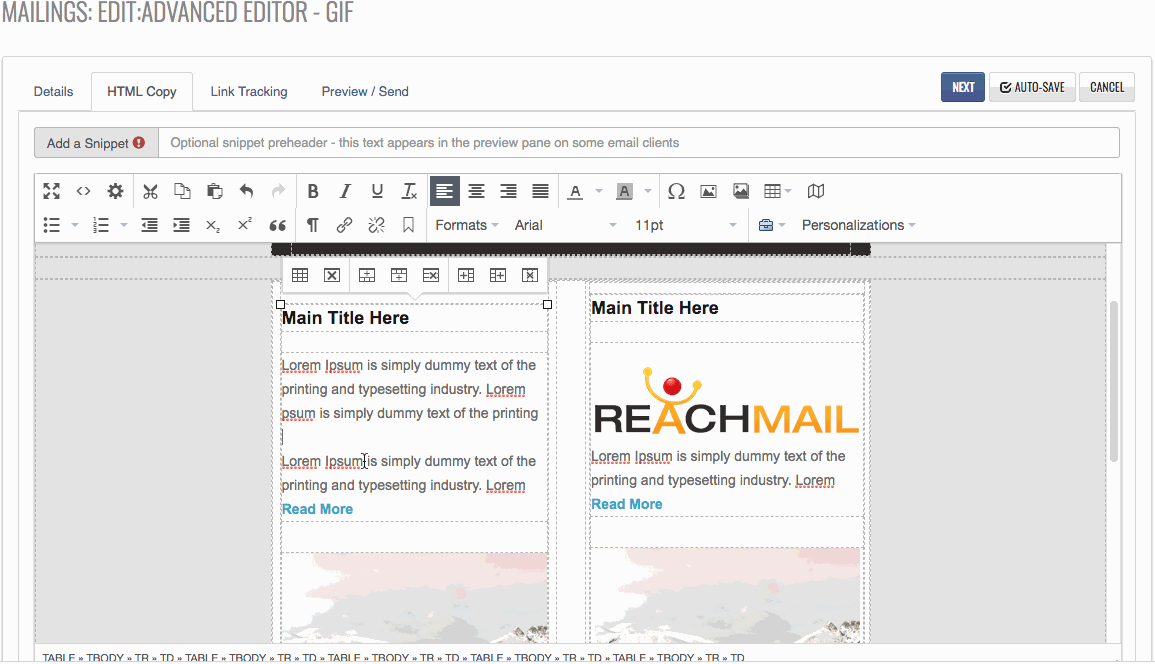Image resolution: width=1155 pixels, height=664 pixels.
Task: Click the anchor bookmark icon
Action: point(408,225)
